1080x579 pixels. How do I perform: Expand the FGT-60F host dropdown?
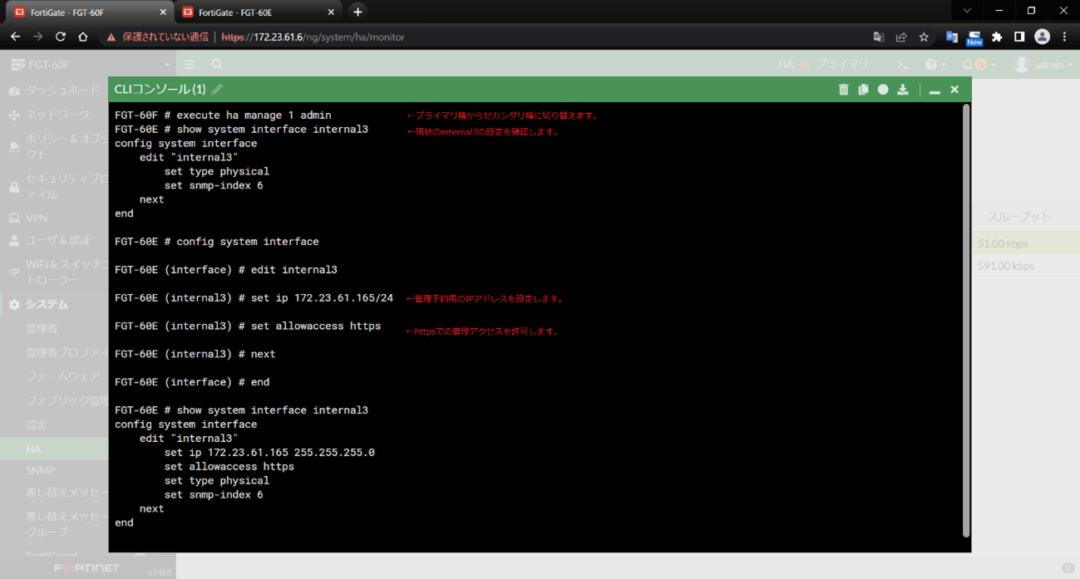[90, 65]
